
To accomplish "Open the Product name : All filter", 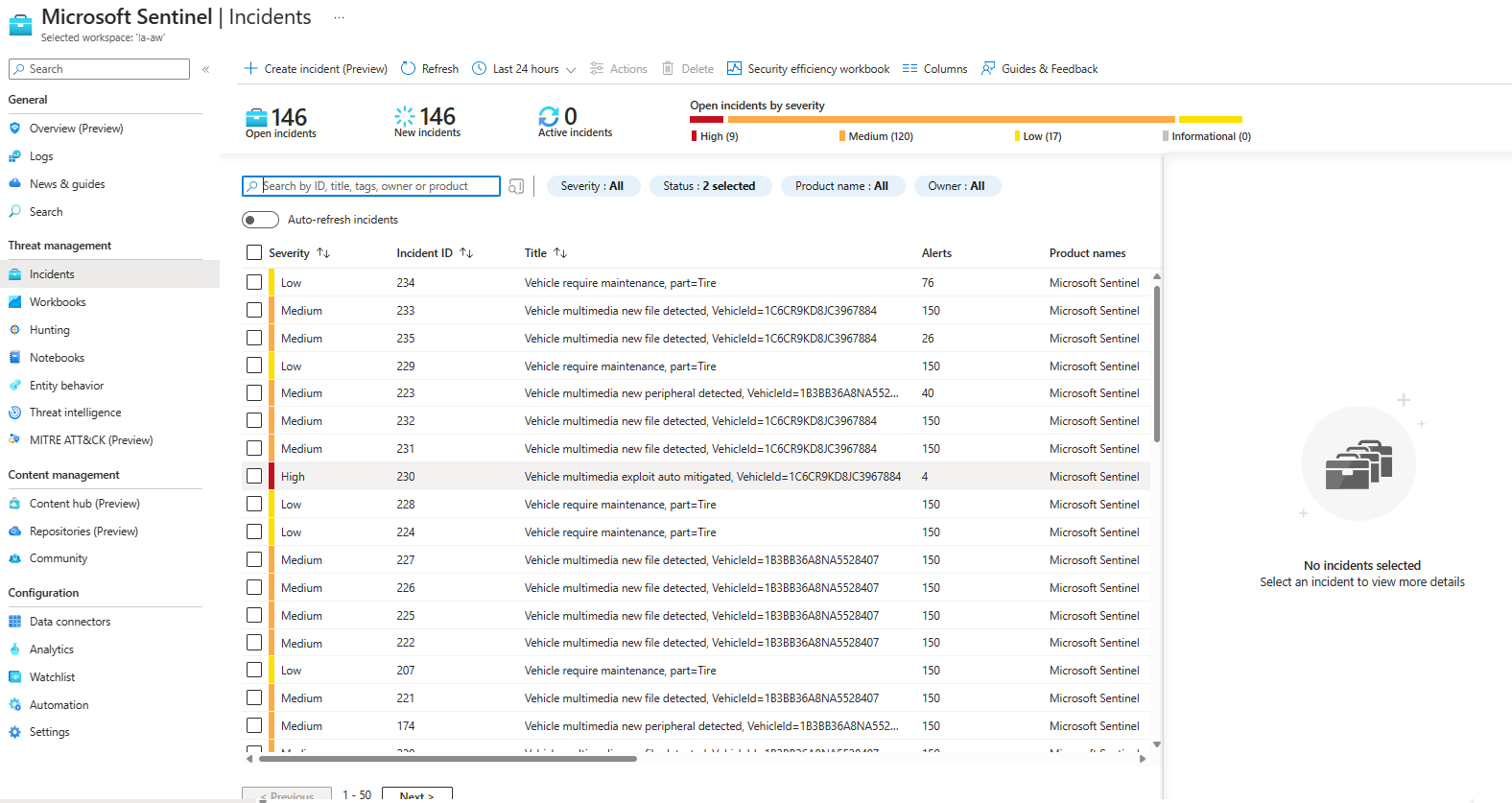I will tap(841, 186).
